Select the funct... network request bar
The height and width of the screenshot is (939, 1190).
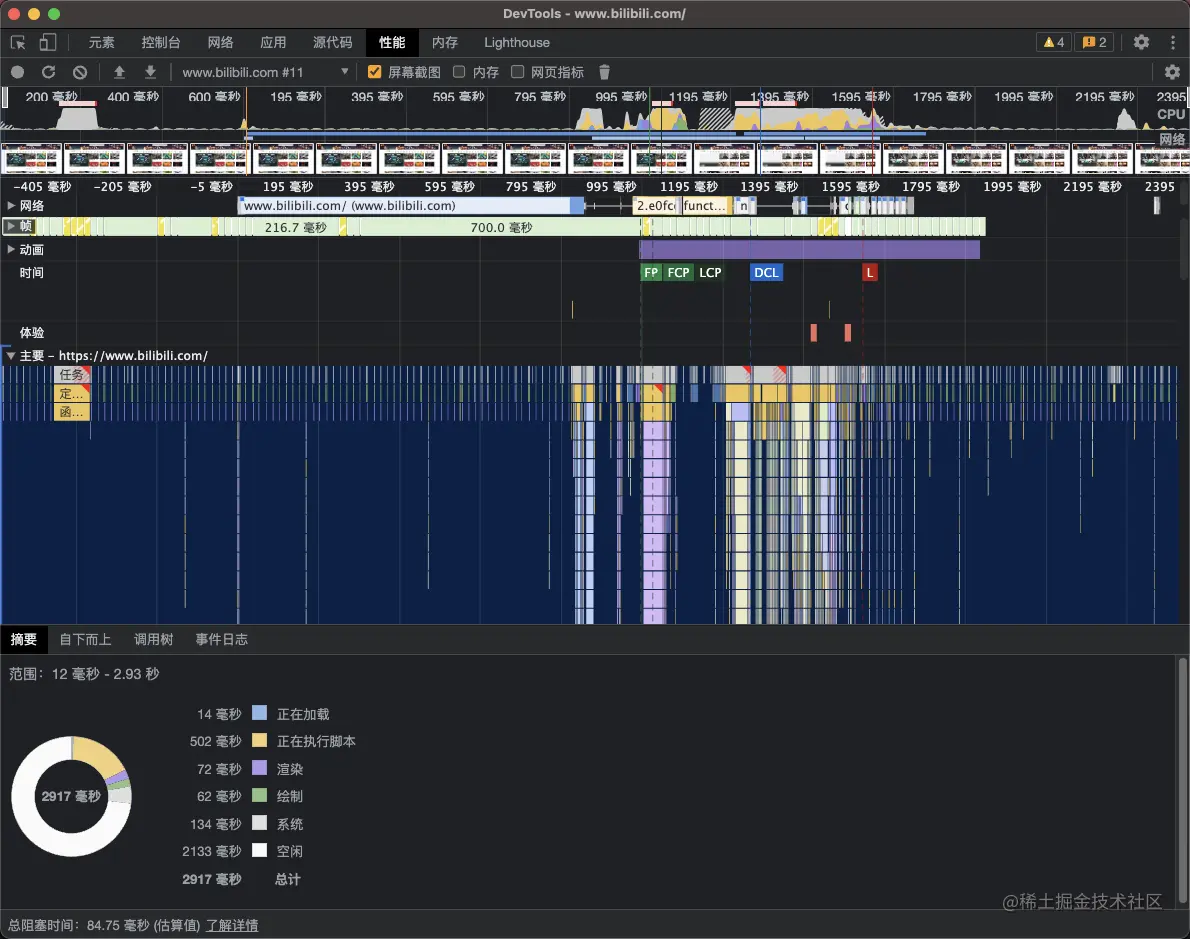pos(705,206)
